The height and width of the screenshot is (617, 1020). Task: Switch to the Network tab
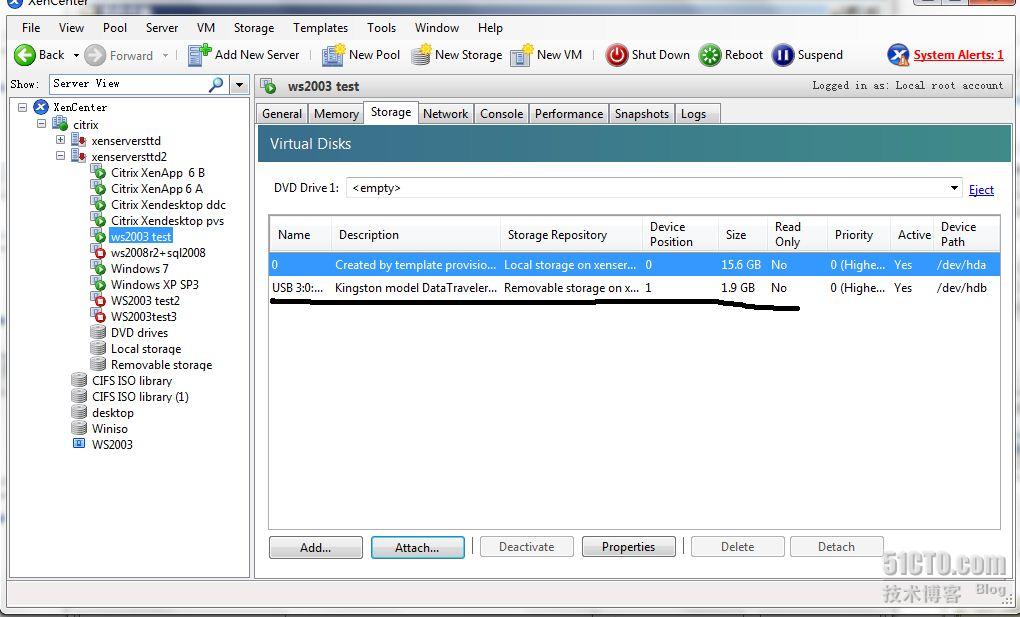pos(446,114)
